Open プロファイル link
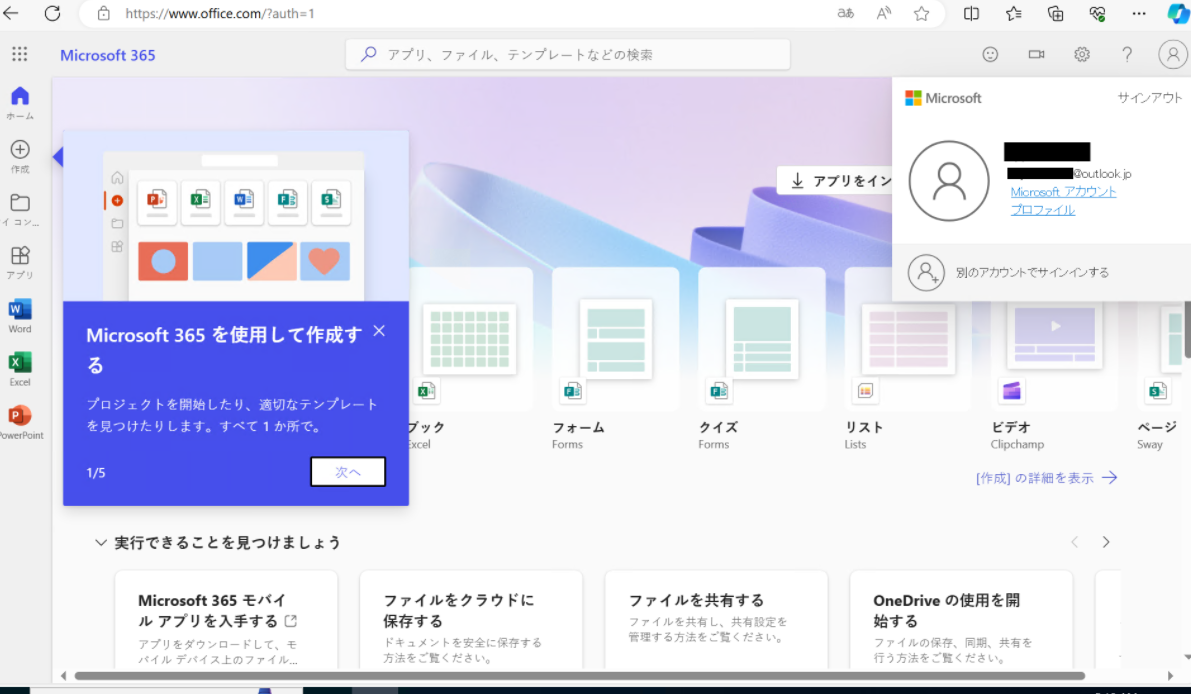 pyautogui.click(x=1042, y=210)
